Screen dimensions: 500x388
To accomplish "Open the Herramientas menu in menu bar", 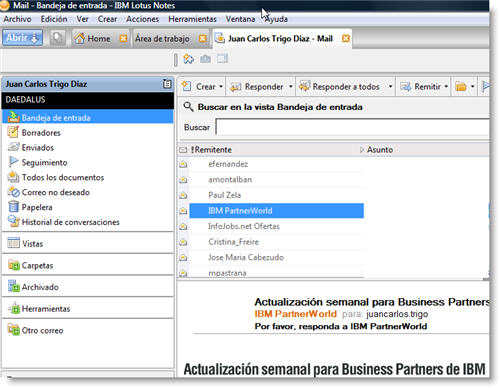I will tap(192, 19).
